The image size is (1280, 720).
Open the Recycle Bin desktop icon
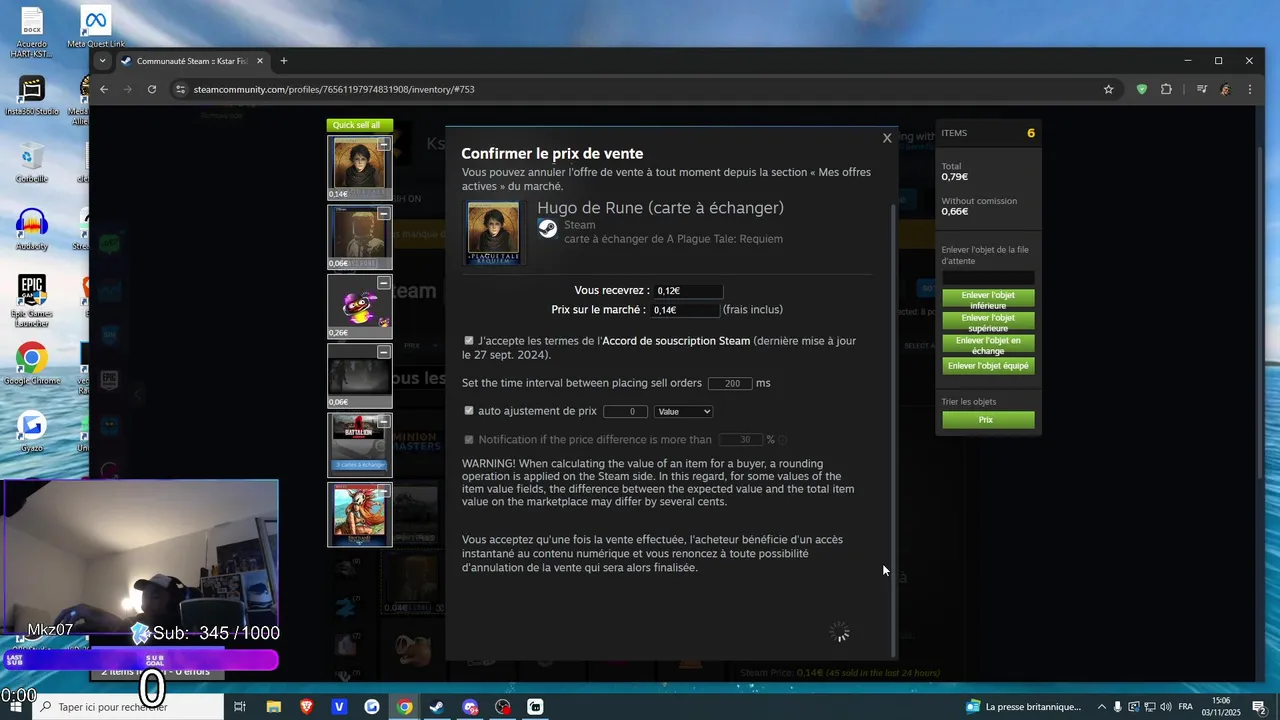click(x=32, y=163)
